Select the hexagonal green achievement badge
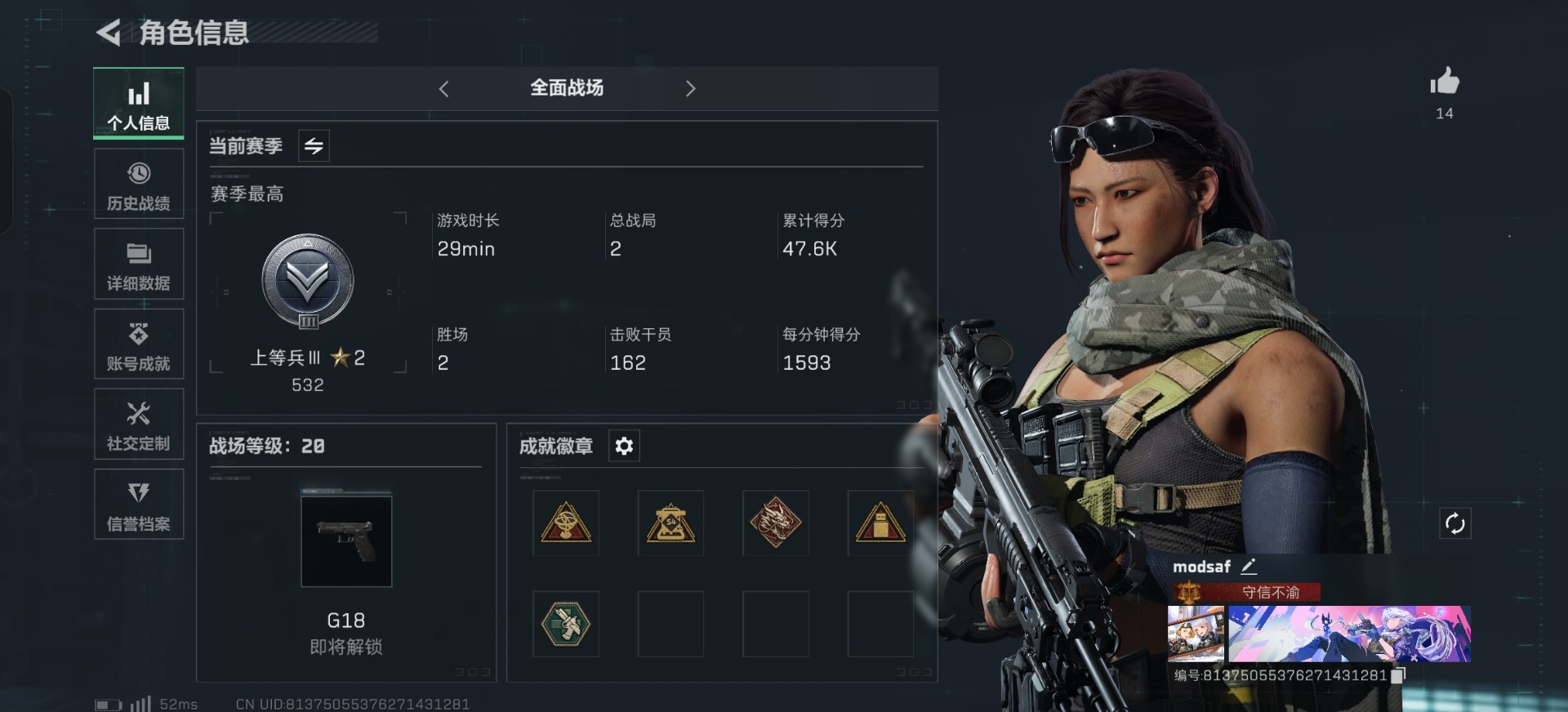 tap(565, 624)
